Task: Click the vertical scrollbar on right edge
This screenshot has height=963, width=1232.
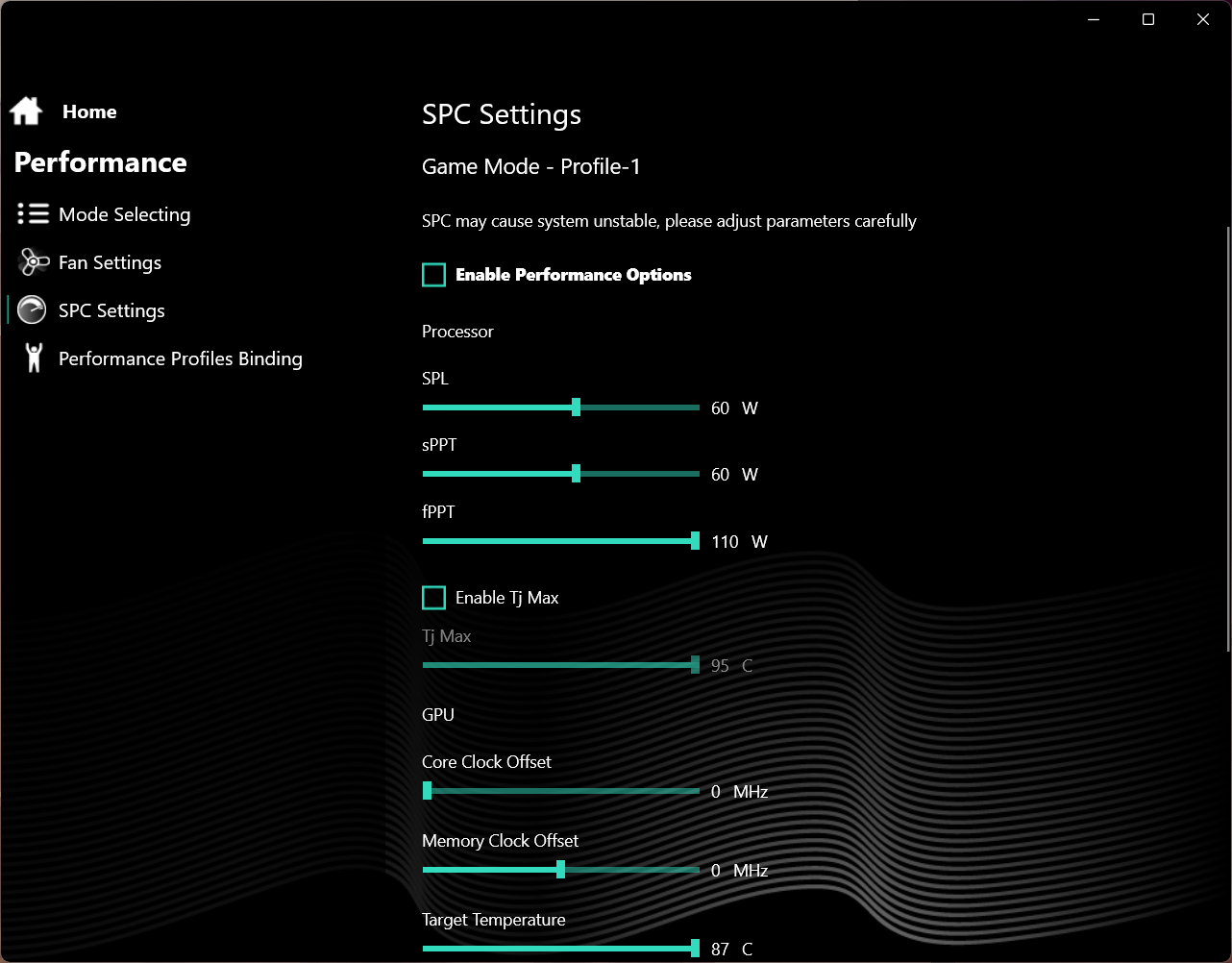Action: pos(1227,437)
